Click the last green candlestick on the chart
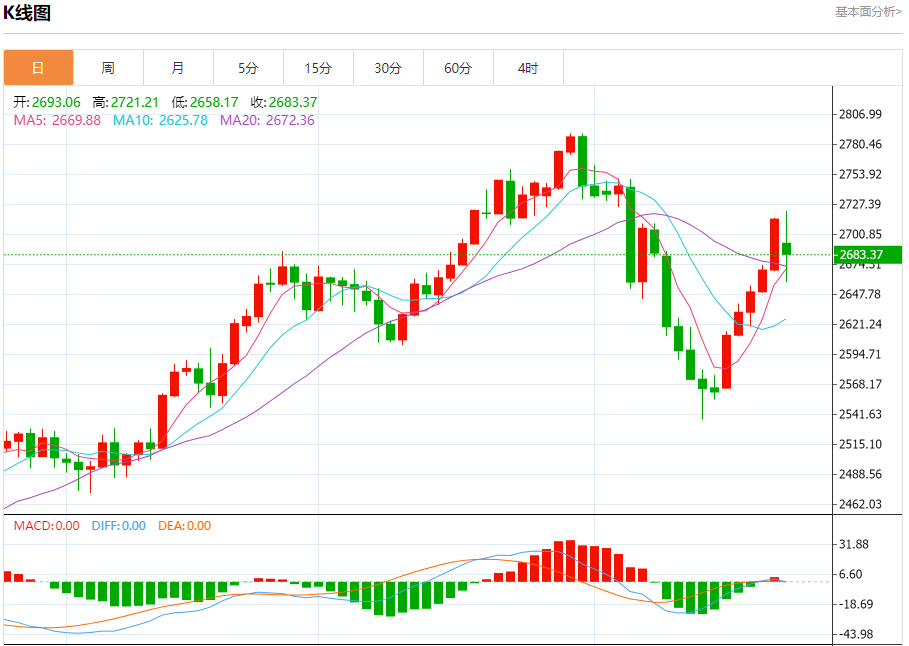Image resolution: width=909 pixels, height=646 pixels. click(x=787, y=248)
